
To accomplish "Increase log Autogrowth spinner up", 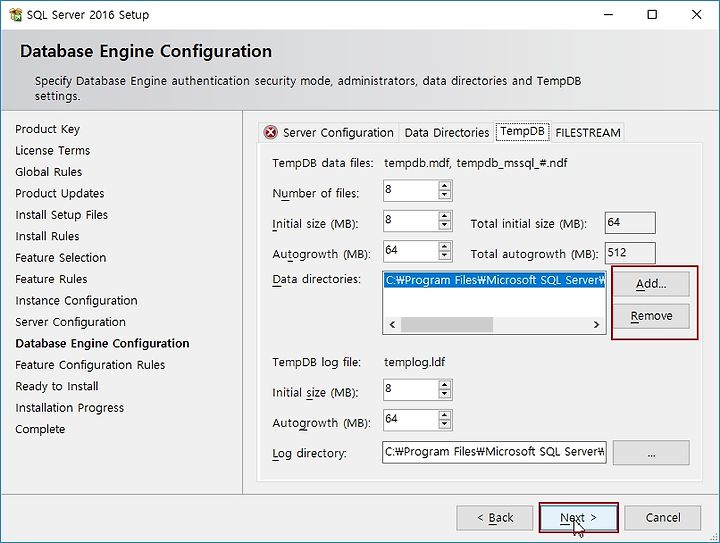I will 444,415.
